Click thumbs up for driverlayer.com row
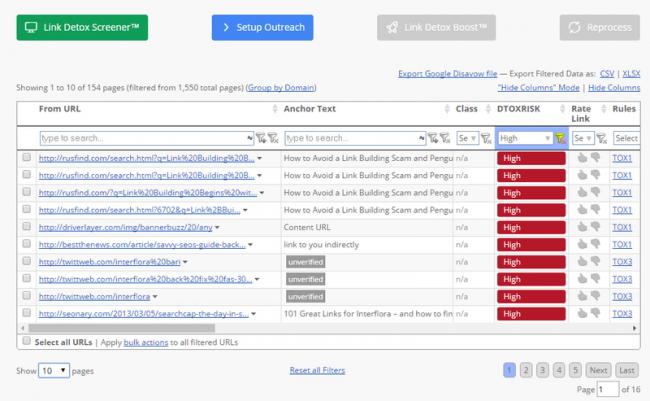Screen dimensions: 650x401 click(x=582, y=227)
